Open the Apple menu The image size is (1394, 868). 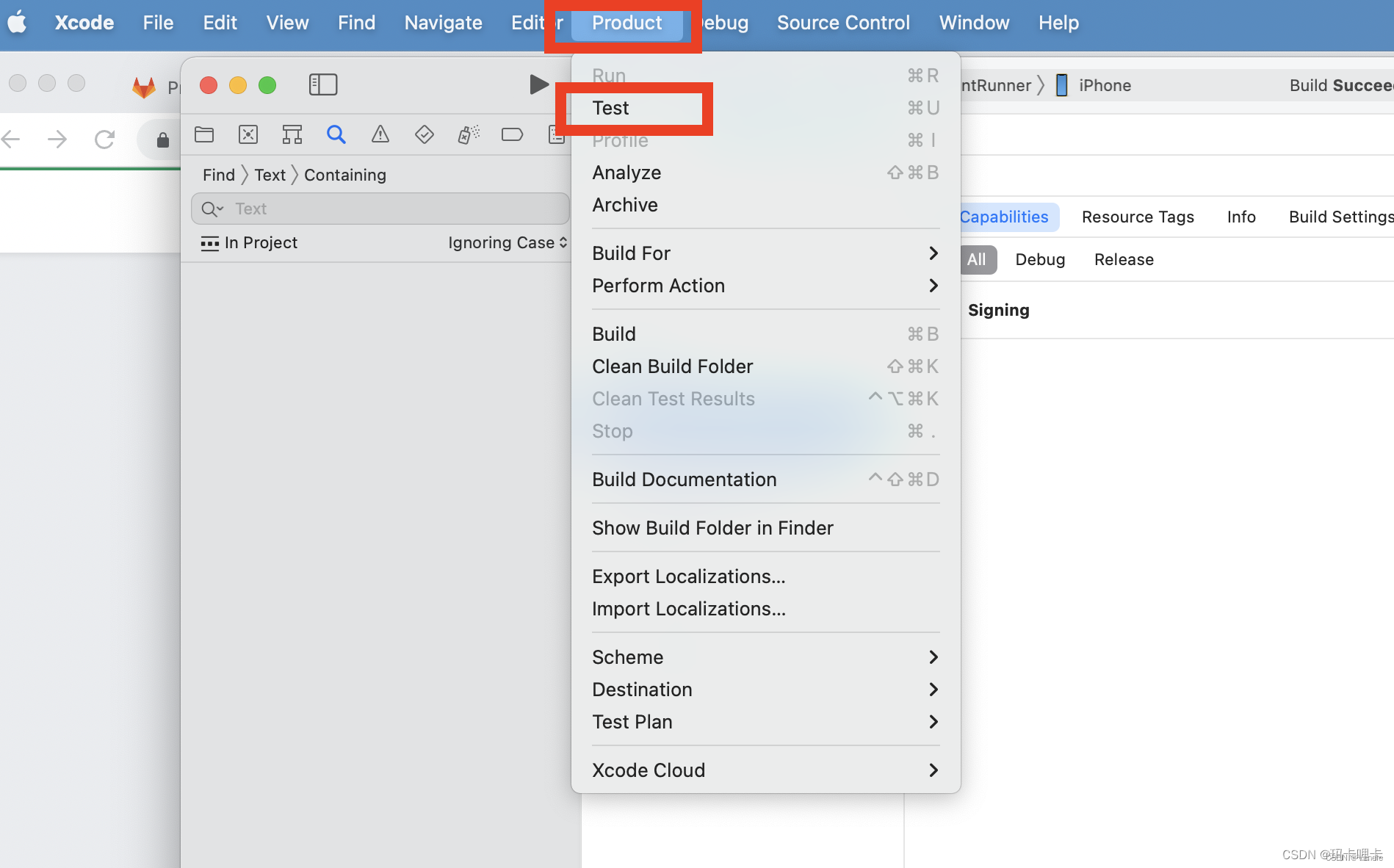click(x=18, y=23)
